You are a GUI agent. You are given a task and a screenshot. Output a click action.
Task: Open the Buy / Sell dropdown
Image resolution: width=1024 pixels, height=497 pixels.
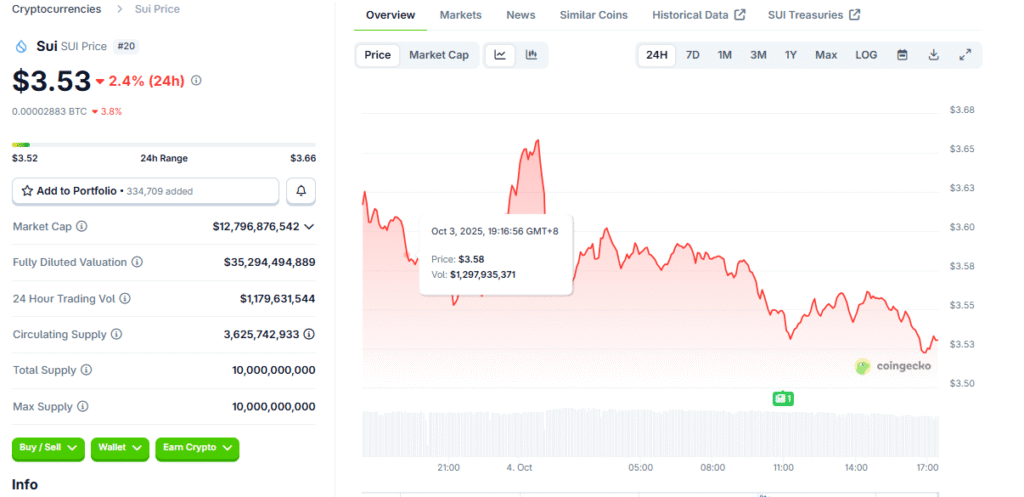pos(48,448)
